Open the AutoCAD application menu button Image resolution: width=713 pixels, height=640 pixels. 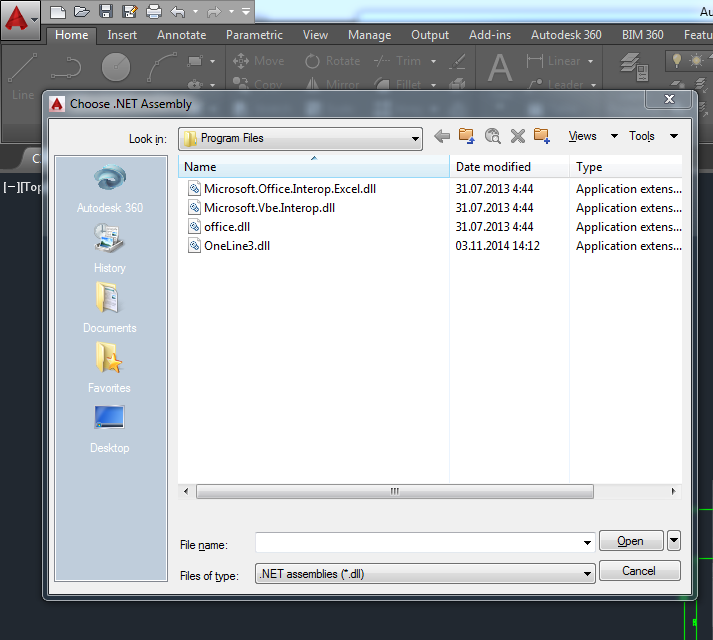(20, 19)
